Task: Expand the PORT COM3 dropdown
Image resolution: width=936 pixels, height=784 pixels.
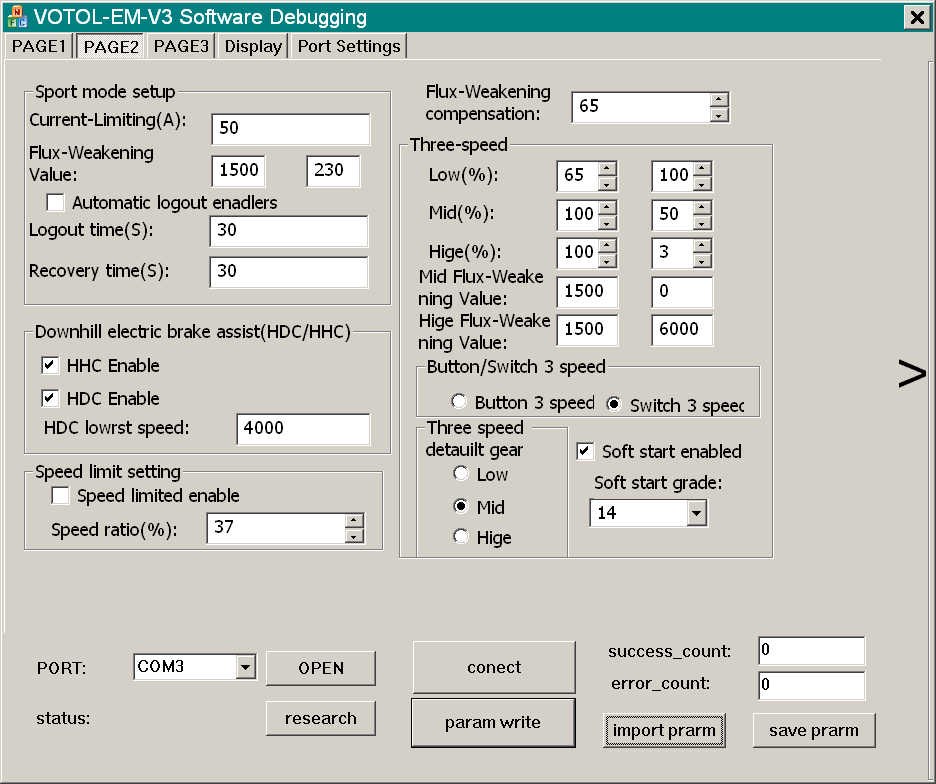Action: coord(245,666)
